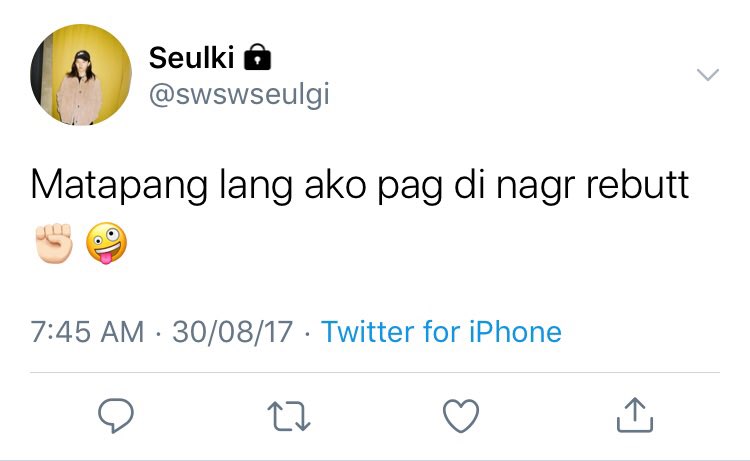Click the word Matapang in the tweet
Screen dimensions: 750x461
pyautogui.click(x=119, y=186)
